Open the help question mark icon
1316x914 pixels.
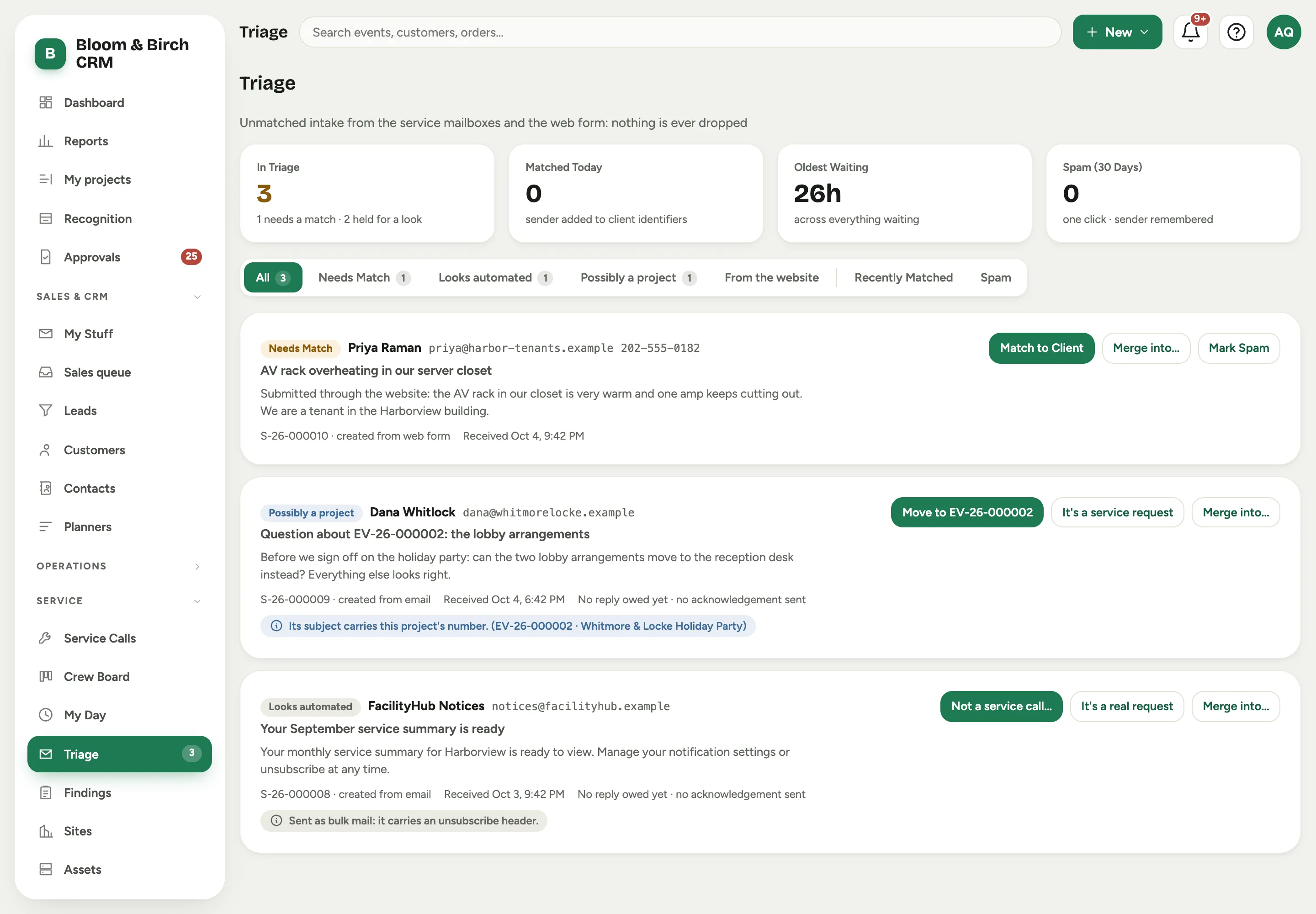1236,32
